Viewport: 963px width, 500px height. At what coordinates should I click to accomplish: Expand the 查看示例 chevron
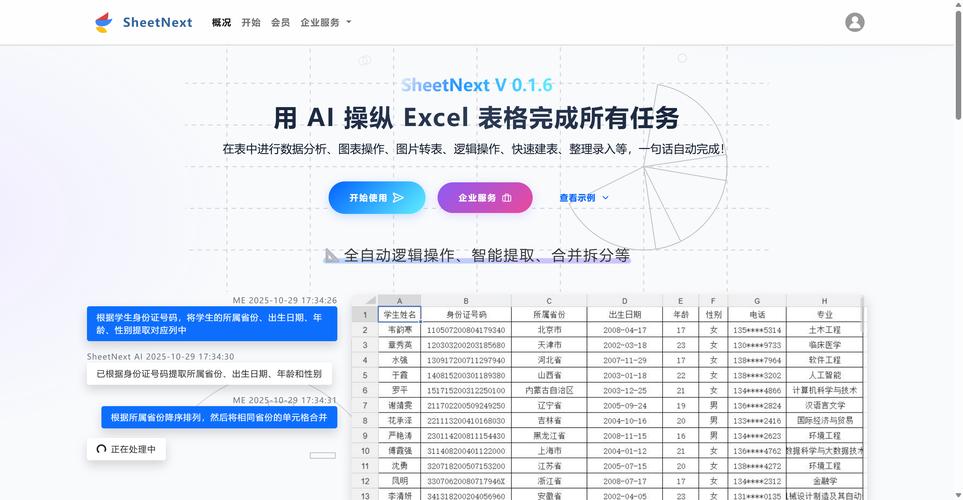pyautogui.click(x=606, y=198)
